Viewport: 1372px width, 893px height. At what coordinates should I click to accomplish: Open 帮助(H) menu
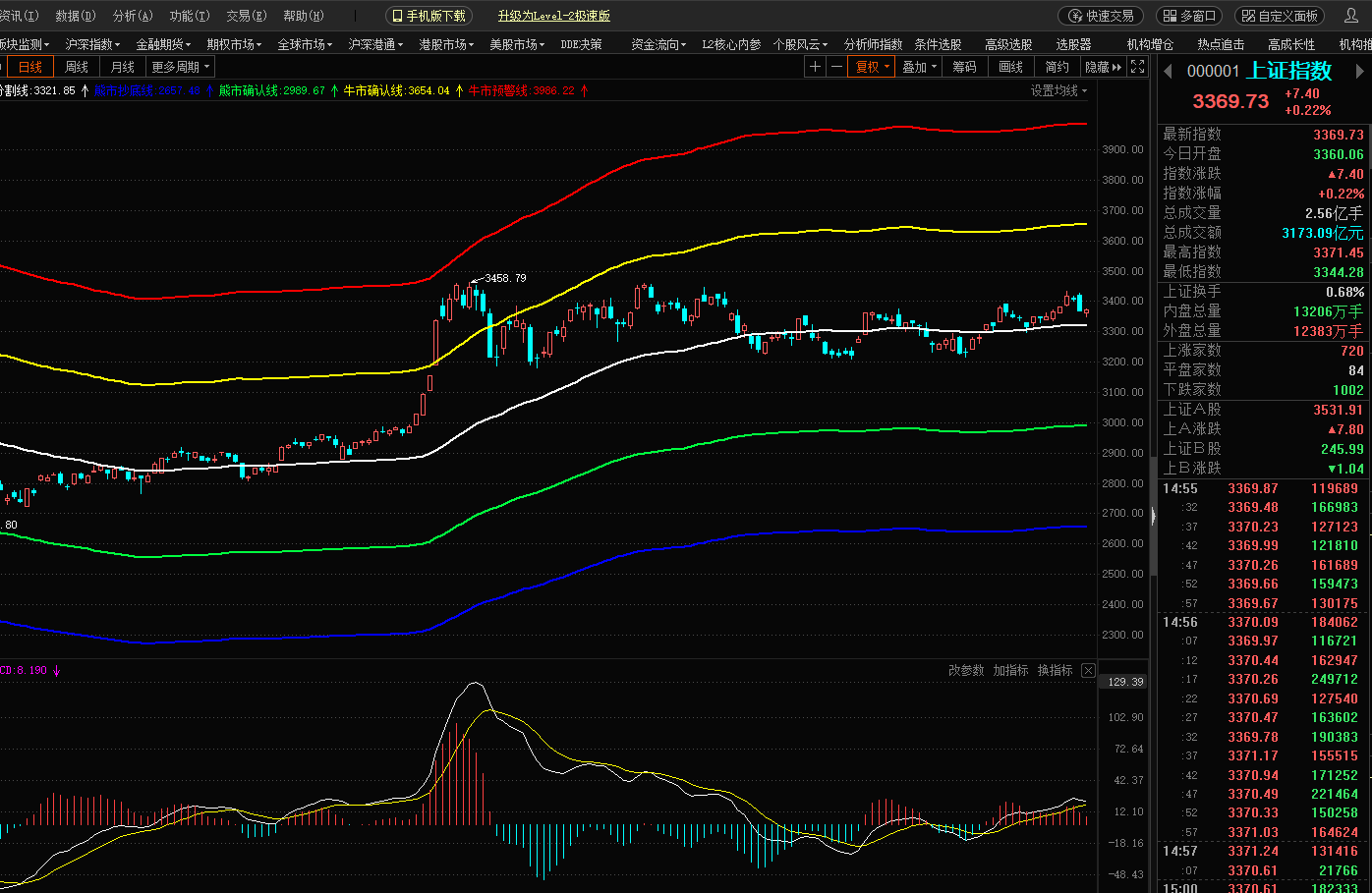(x=304, y=16)
